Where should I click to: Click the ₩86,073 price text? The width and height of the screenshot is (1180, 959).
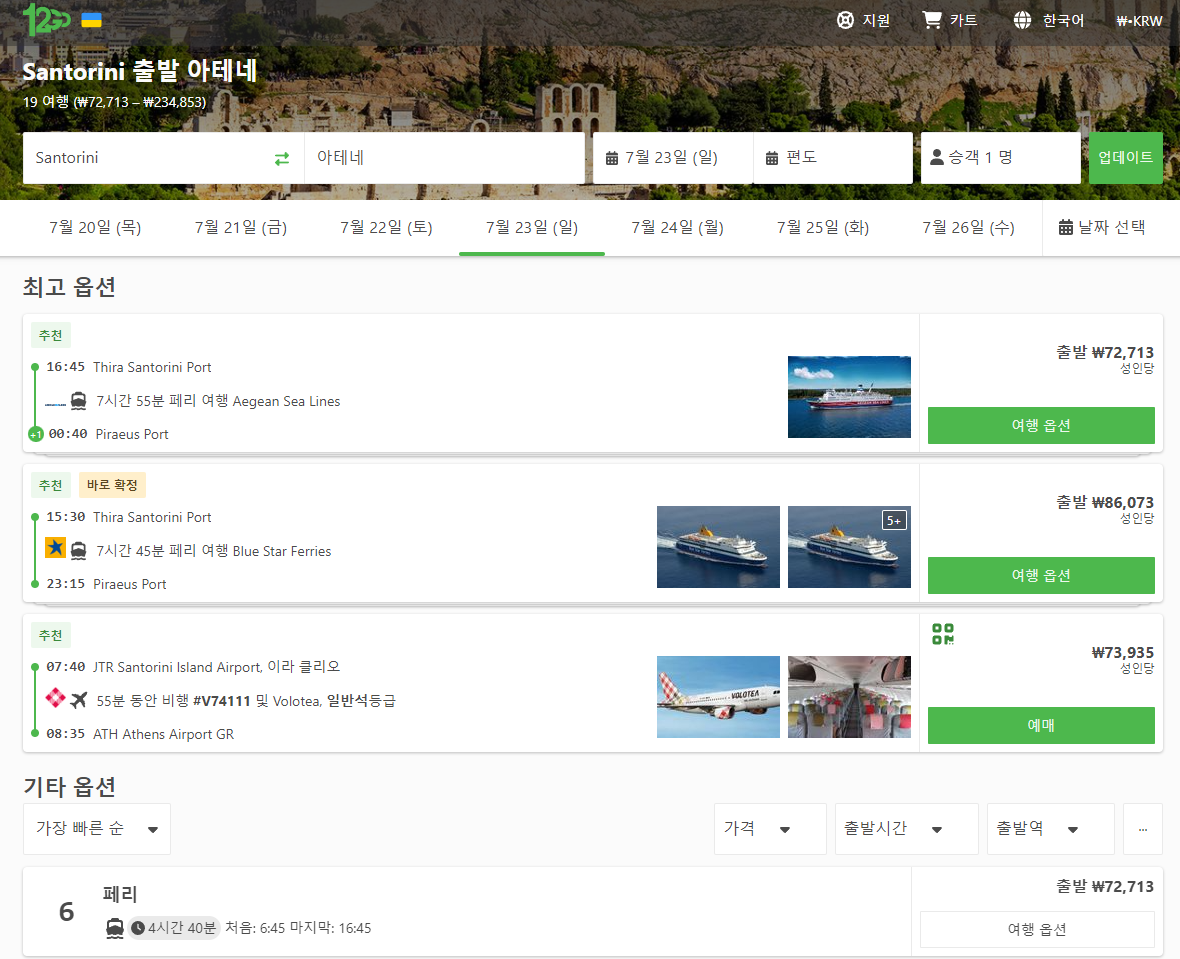(x=1122, y=502)
